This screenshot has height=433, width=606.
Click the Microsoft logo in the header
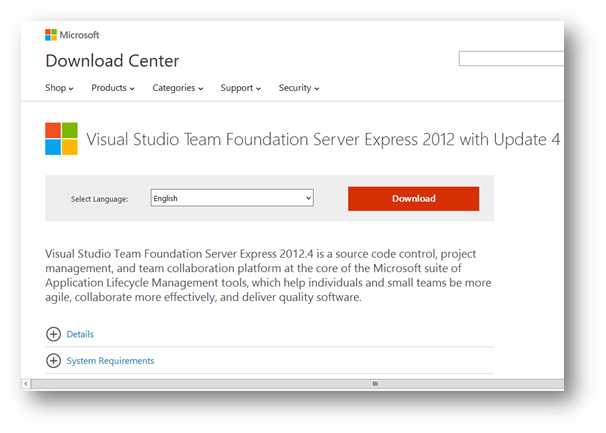72,35
